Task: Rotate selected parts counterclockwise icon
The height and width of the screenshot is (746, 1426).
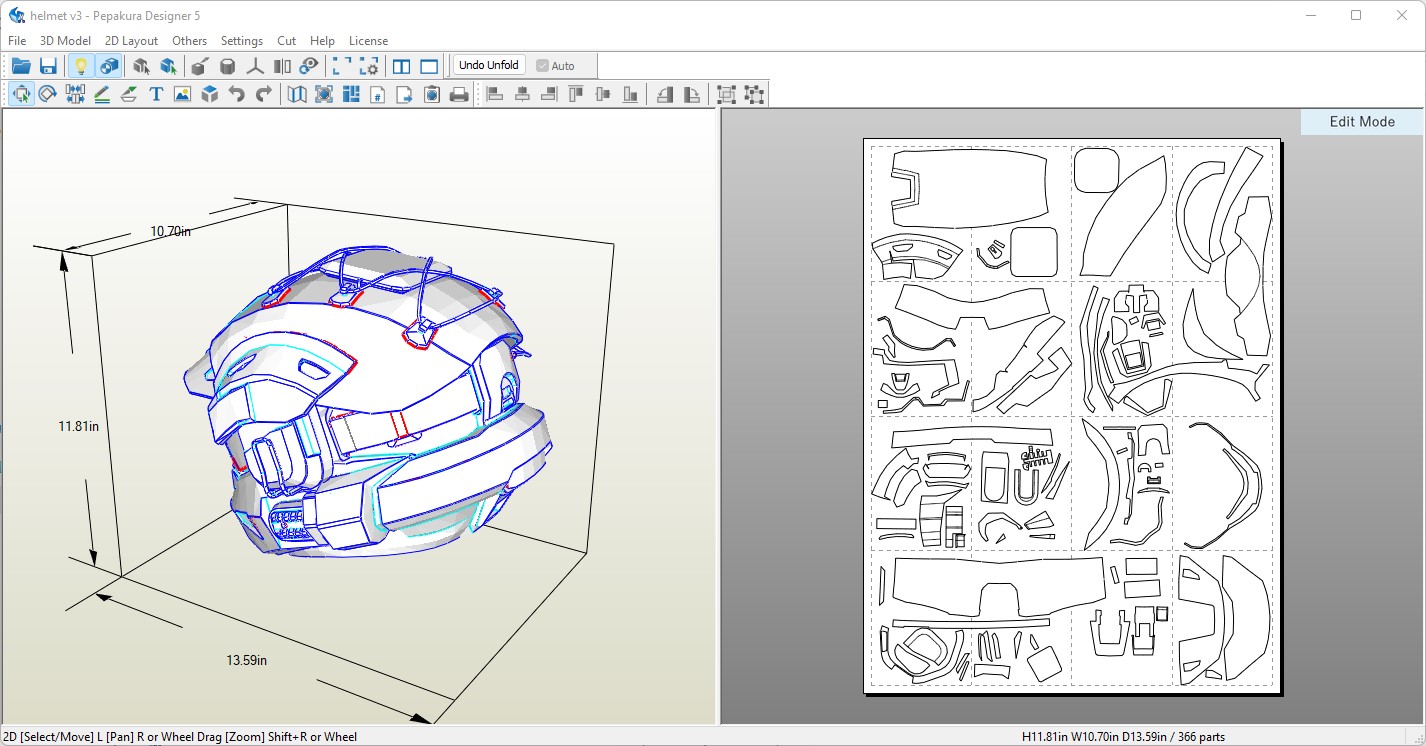Action: pyautogui.click(x=665, y=94)
